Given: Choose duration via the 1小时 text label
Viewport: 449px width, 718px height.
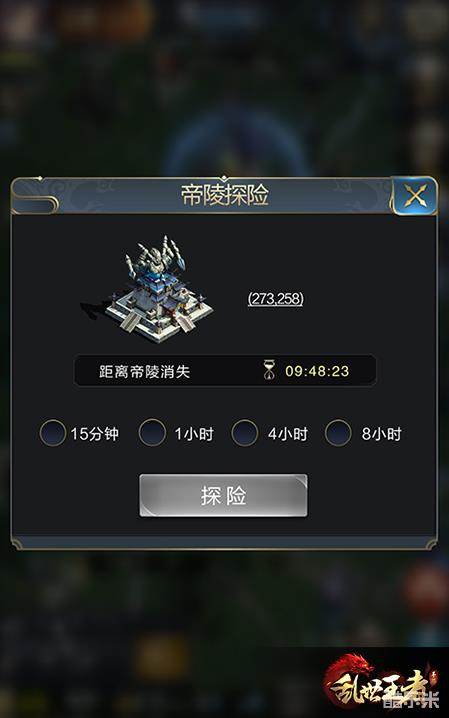Looking at the screenshot, I should 194,433.
